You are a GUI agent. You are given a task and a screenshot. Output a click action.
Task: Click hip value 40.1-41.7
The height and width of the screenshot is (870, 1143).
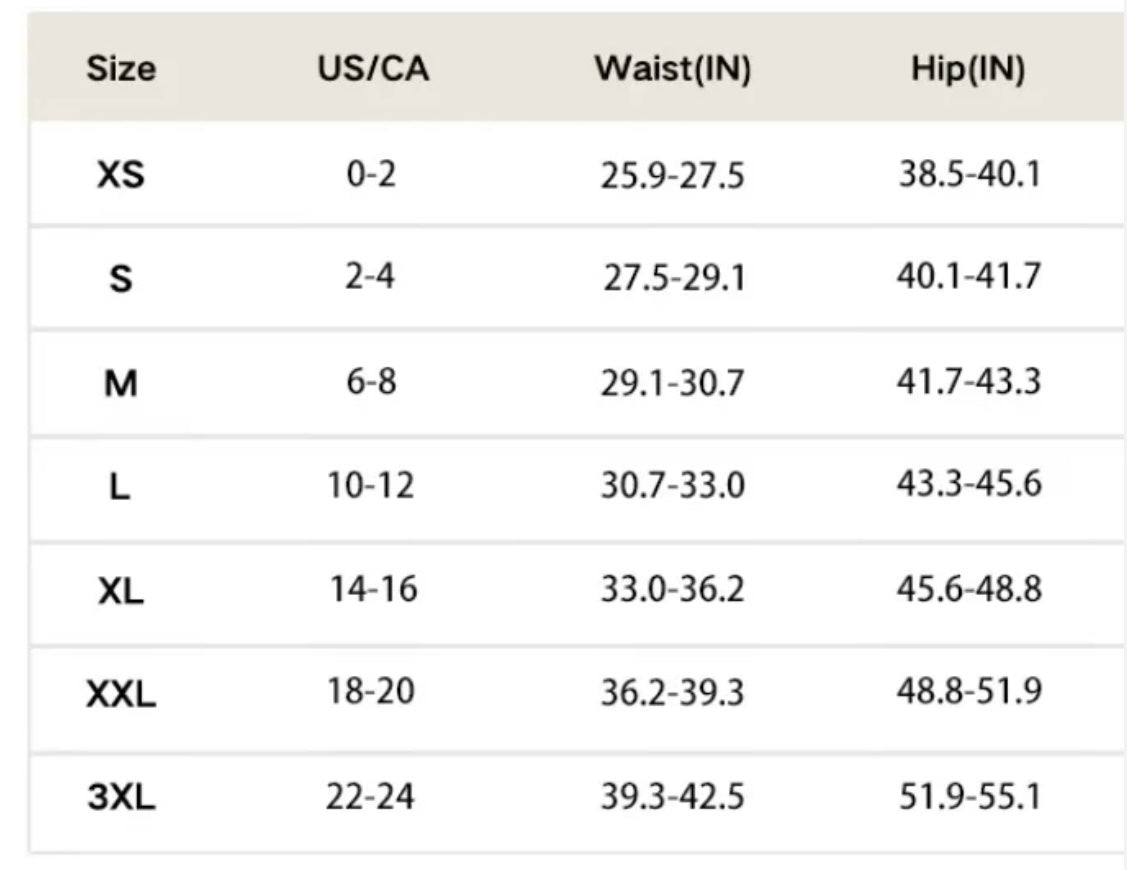click(968, 276)
